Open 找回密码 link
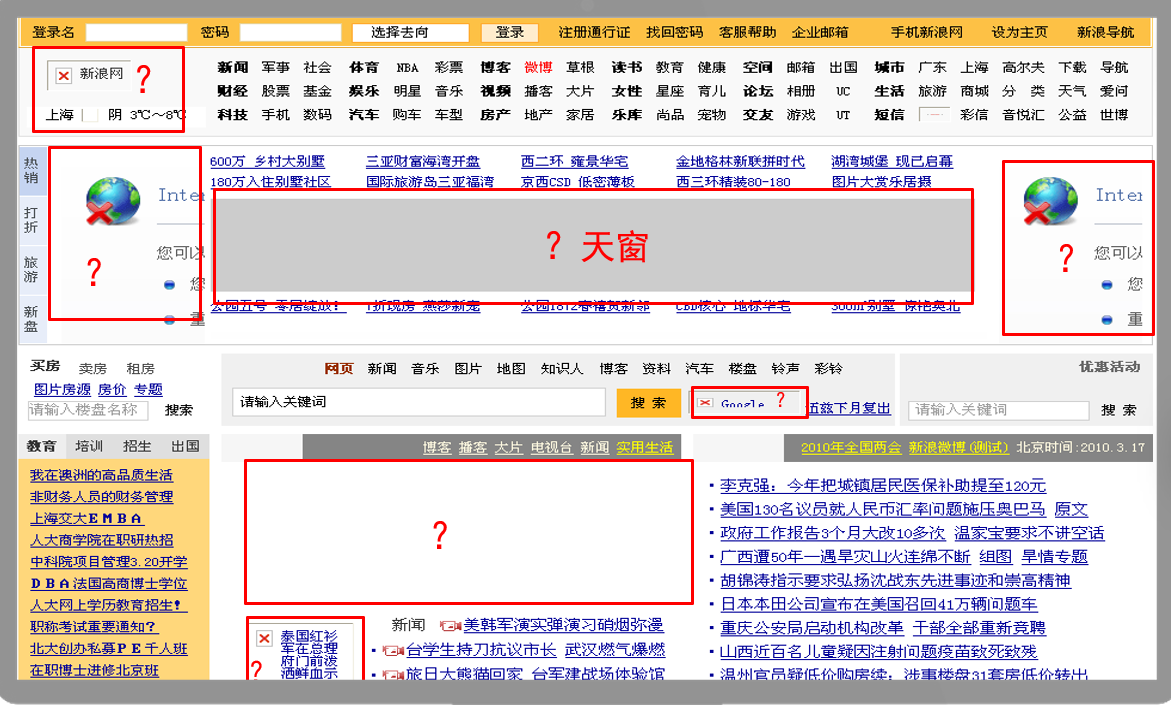 tap(674, 32)
